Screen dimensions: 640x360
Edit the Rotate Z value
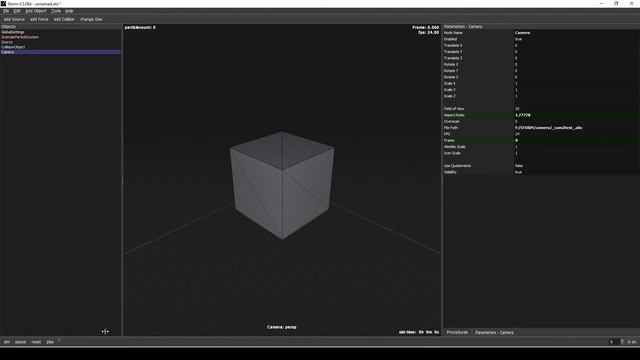pyautogui.click(x=577, y=77)
